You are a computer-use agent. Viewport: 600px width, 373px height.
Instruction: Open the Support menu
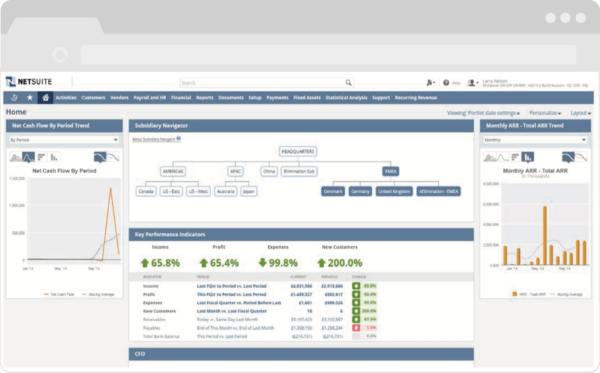381,98
